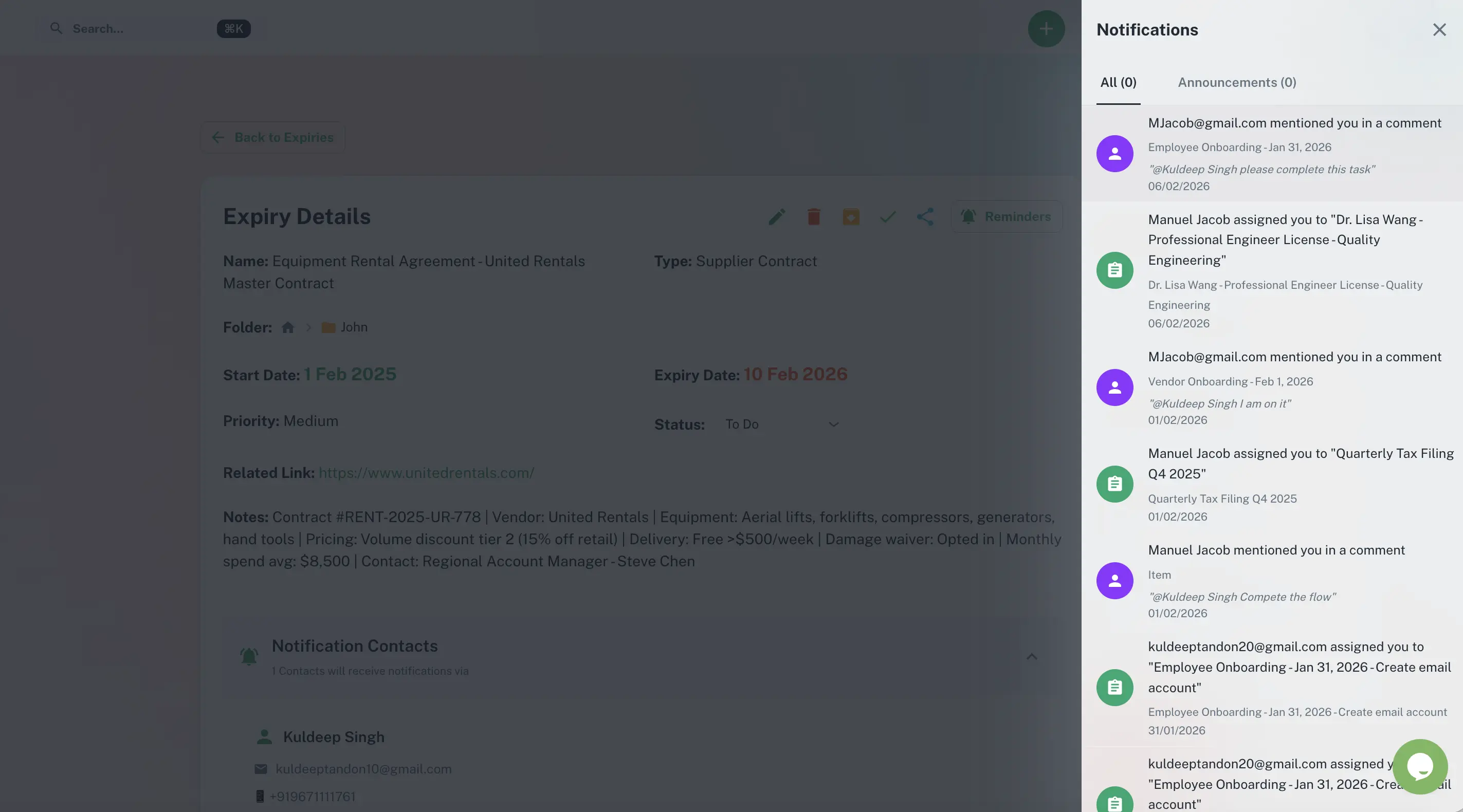Click the red trash delete icon
The width and height of the screenshot is (1463, 812).
click(x=813, y=216)
